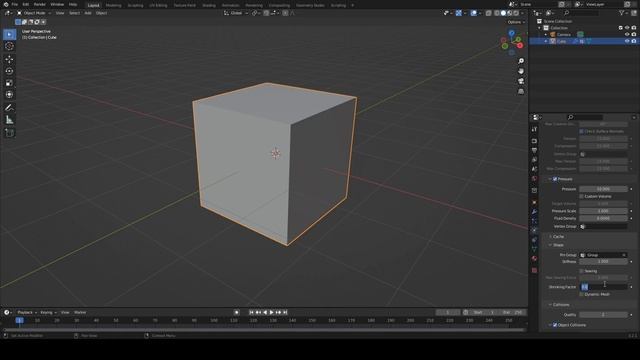Collapse the Collisions panel
The image size is (640, 360).
tap(560, 305)
